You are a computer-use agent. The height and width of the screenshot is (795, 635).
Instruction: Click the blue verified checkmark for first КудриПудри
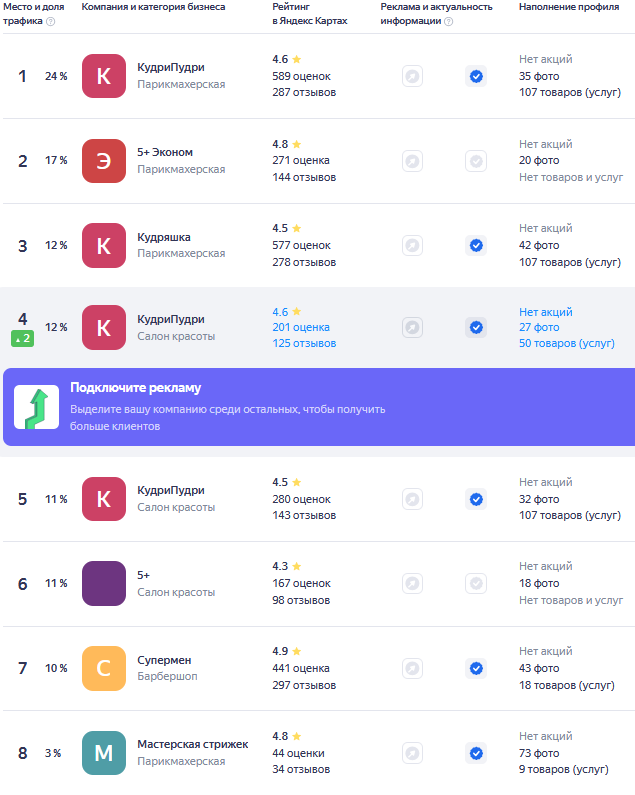(x=476, y=76)
